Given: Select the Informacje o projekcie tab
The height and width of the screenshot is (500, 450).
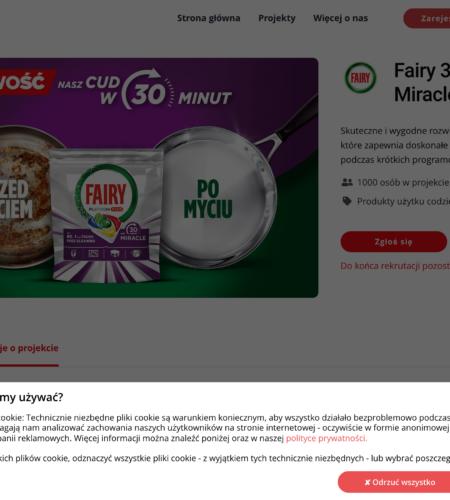Looking at the screenshot, I should pyautogui.click(x=29, y=348).
